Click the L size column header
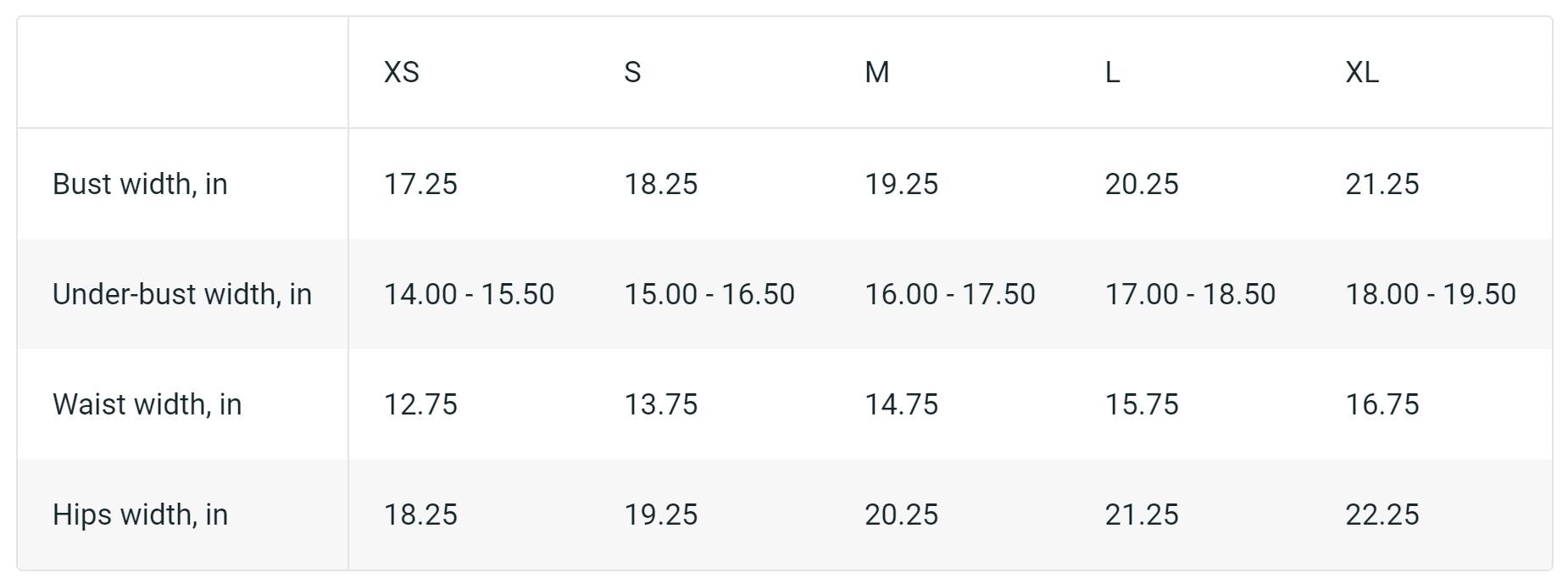1568x584 pixels. pyautogui.click(x=1112, y=72)
